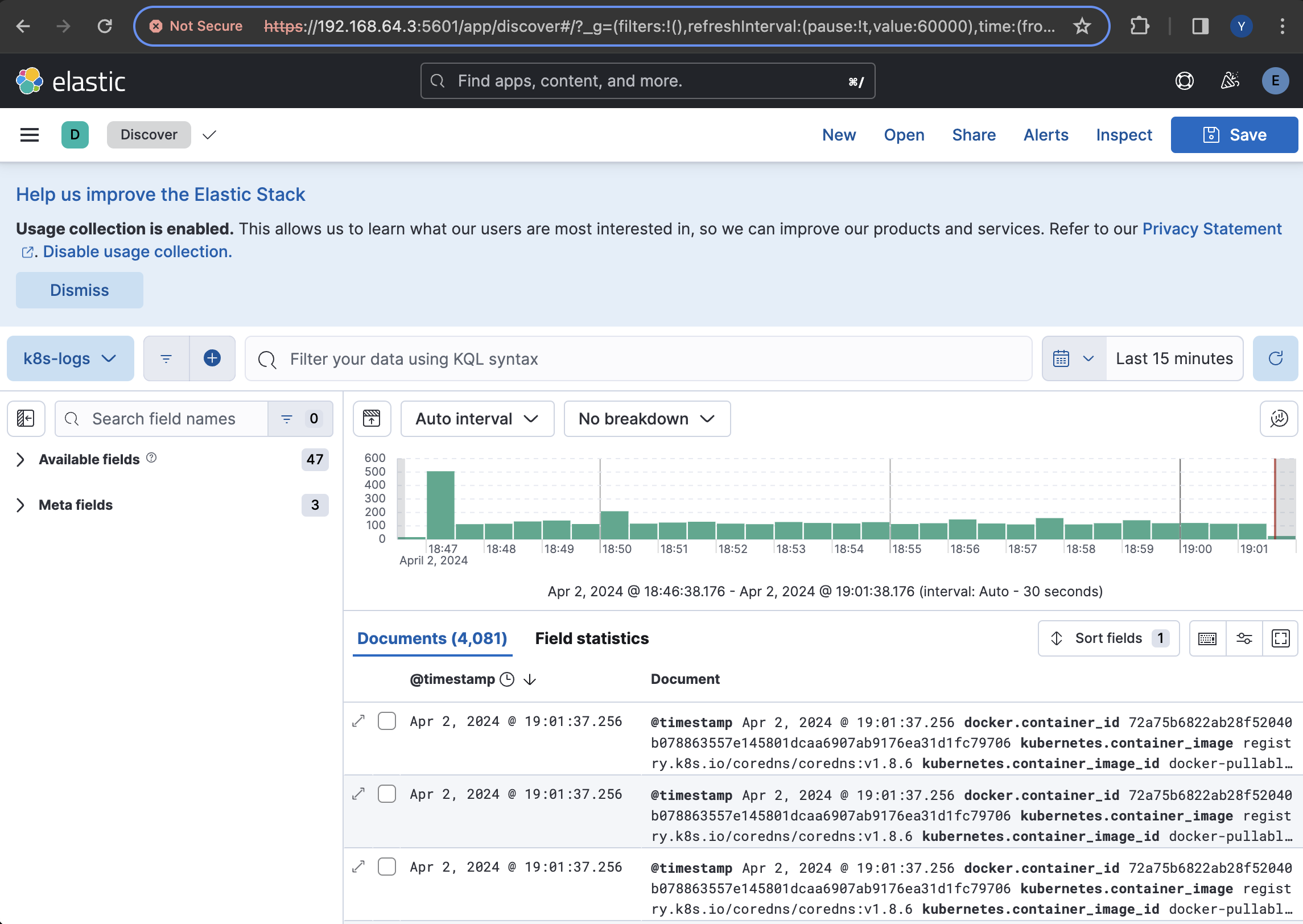
Task: Open the D space selector
Action: pyautogui.click(x=75, y=135)
